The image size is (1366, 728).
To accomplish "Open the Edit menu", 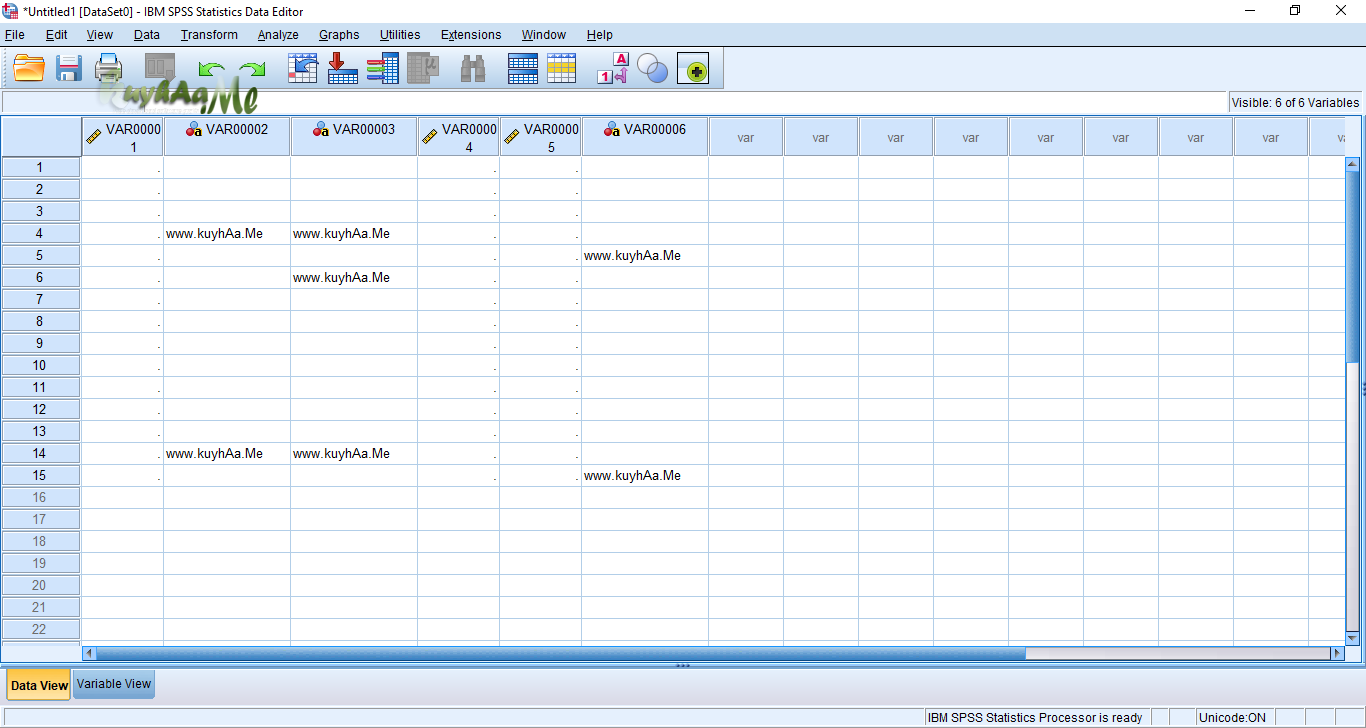I will pos(57,34).
